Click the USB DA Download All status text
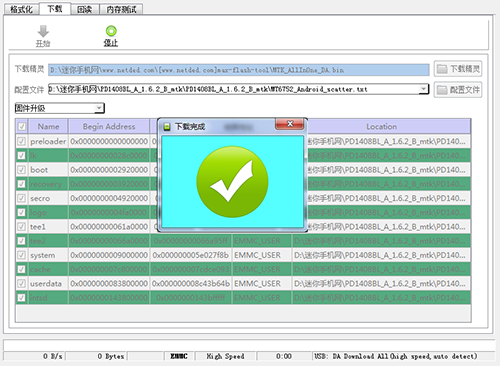The height and width of the screenshot is (366, 500). pyautogui.click(x=396, y=356)
